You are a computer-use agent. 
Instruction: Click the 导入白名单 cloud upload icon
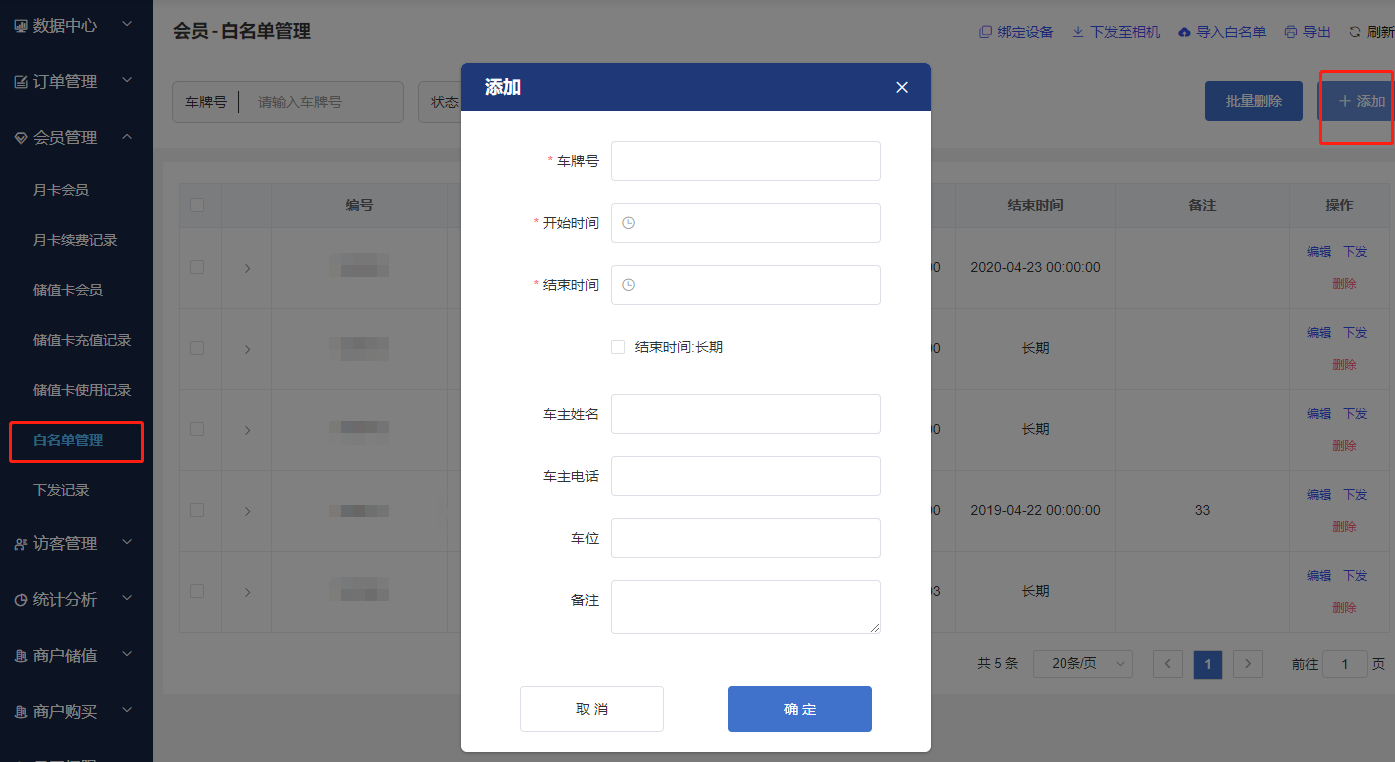[1185, 32]
